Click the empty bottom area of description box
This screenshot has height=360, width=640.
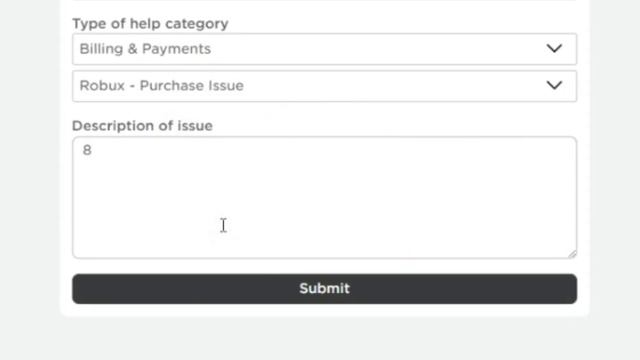coord(324,241)
